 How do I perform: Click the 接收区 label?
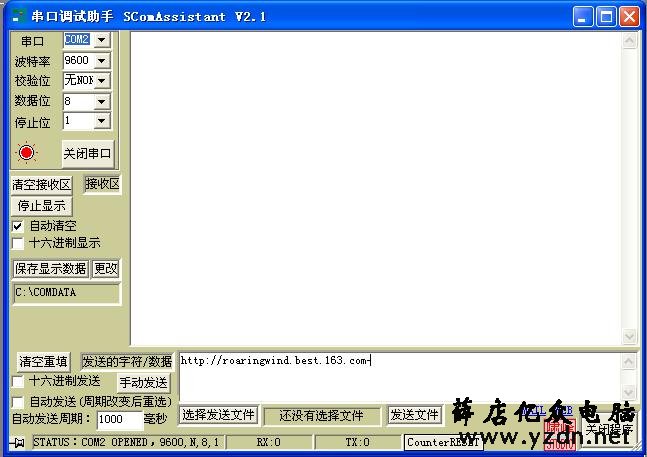(x=102, y=184)
